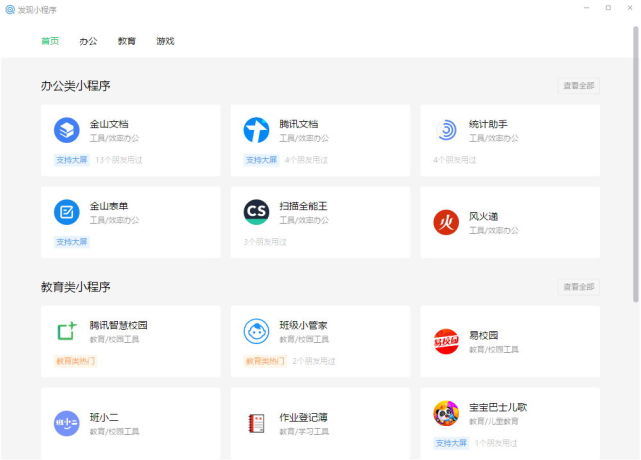Maximize the 发现小程序 window

608,8
